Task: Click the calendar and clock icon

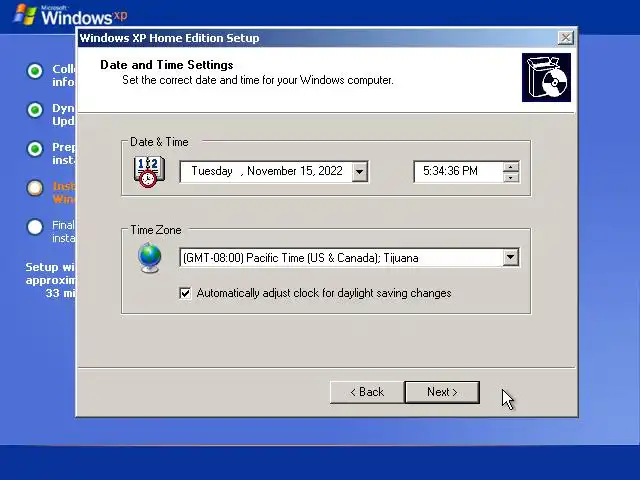Action: point(149,172)
